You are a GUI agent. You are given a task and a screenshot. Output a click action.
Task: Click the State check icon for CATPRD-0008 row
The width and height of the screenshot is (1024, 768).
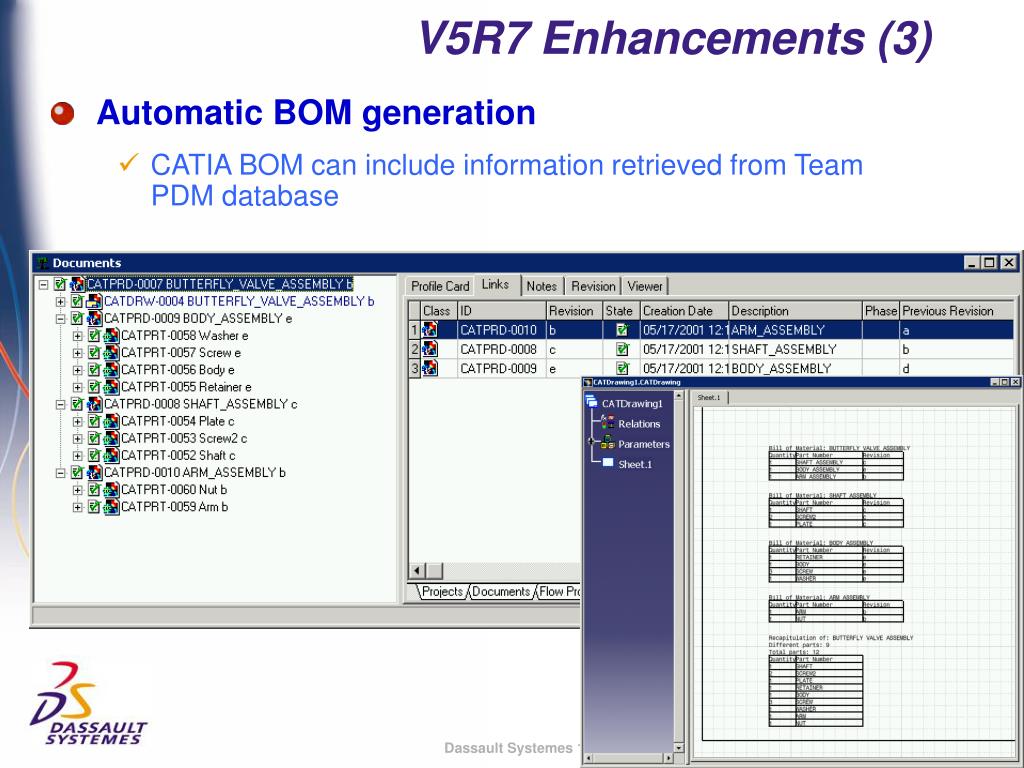(622, 349)
